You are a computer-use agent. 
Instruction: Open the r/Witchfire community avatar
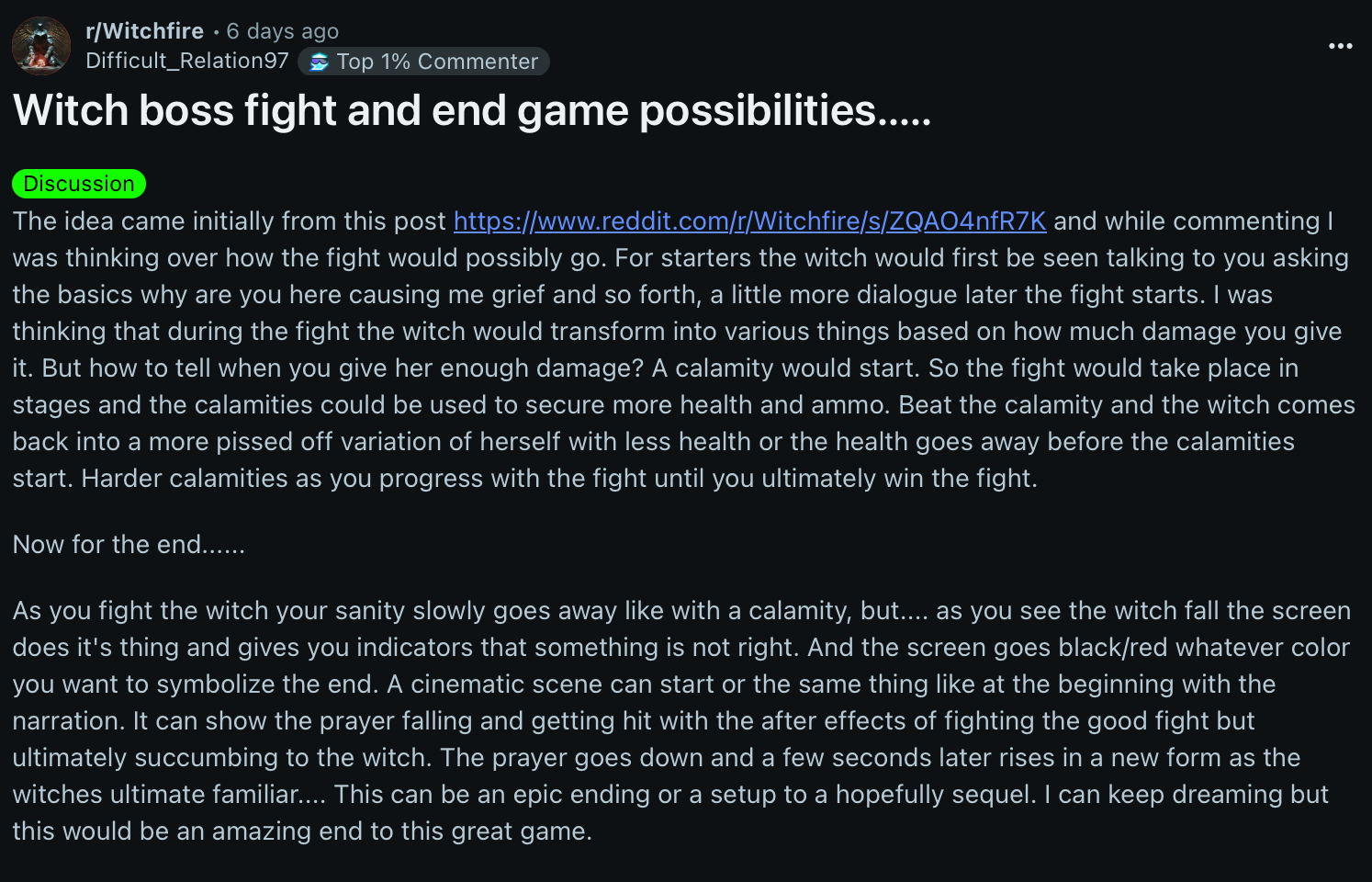(x=41, y=45)
